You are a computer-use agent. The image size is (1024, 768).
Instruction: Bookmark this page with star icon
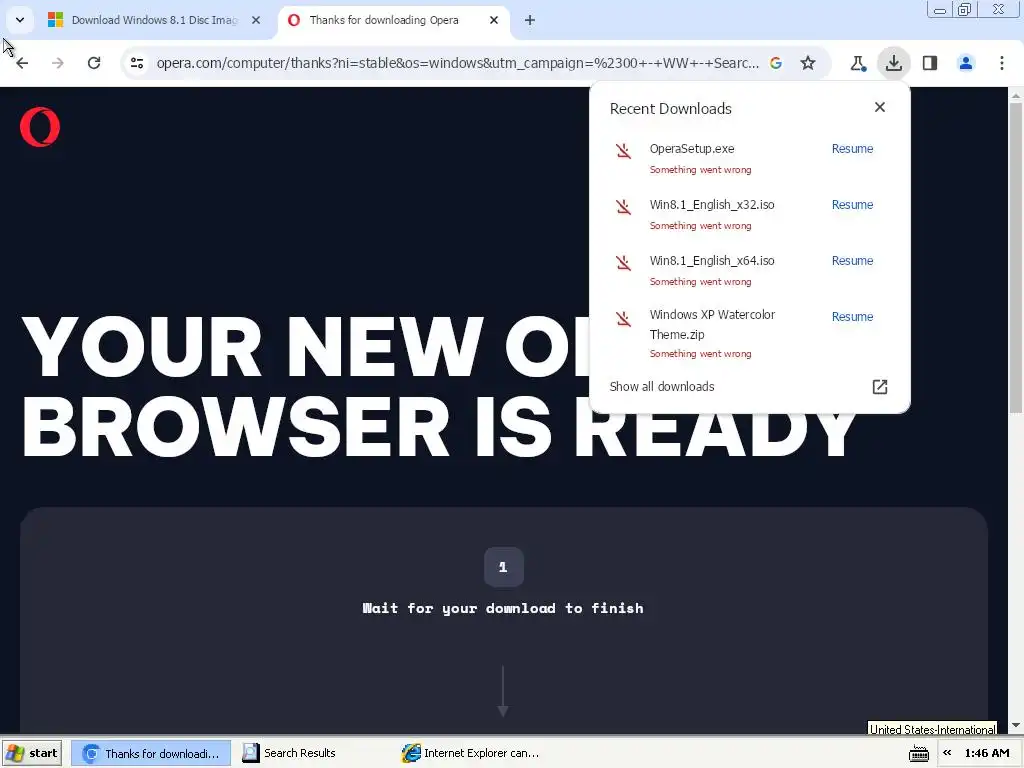pyautogui.click(x=808, y=63)
